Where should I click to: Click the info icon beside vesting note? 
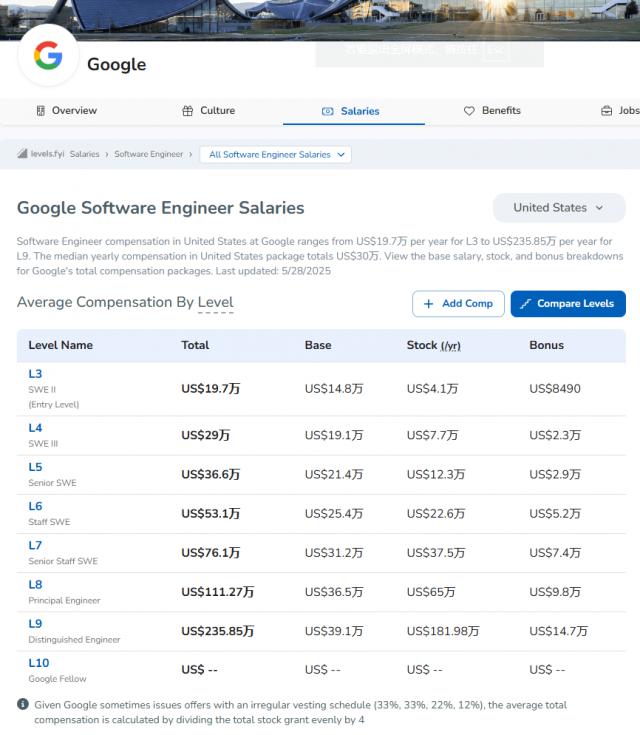[23, 704]
